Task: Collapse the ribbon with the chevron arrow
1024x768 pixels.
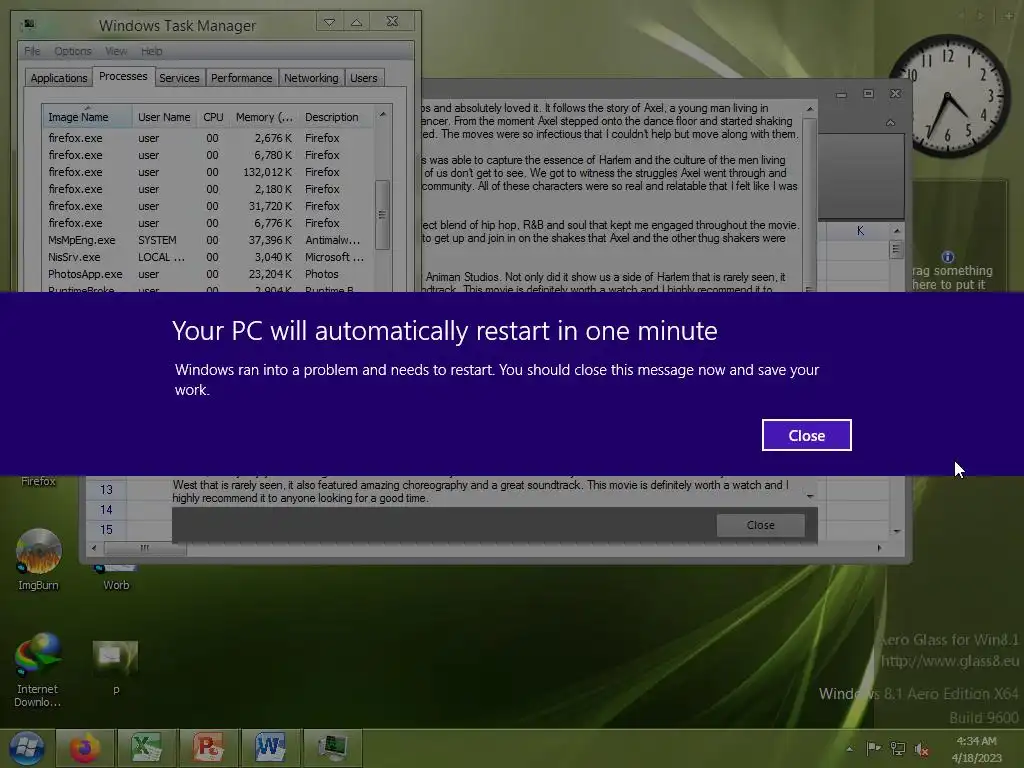Action: pos(890,123)
